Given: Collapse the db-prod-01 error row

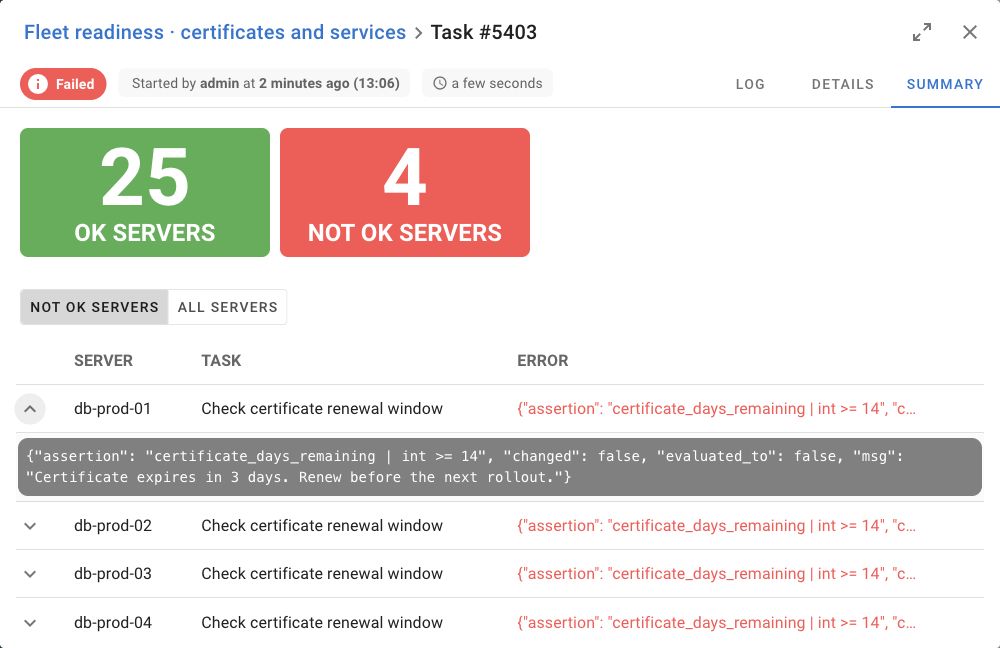Looking at the screenshot, I should [30, 409].
